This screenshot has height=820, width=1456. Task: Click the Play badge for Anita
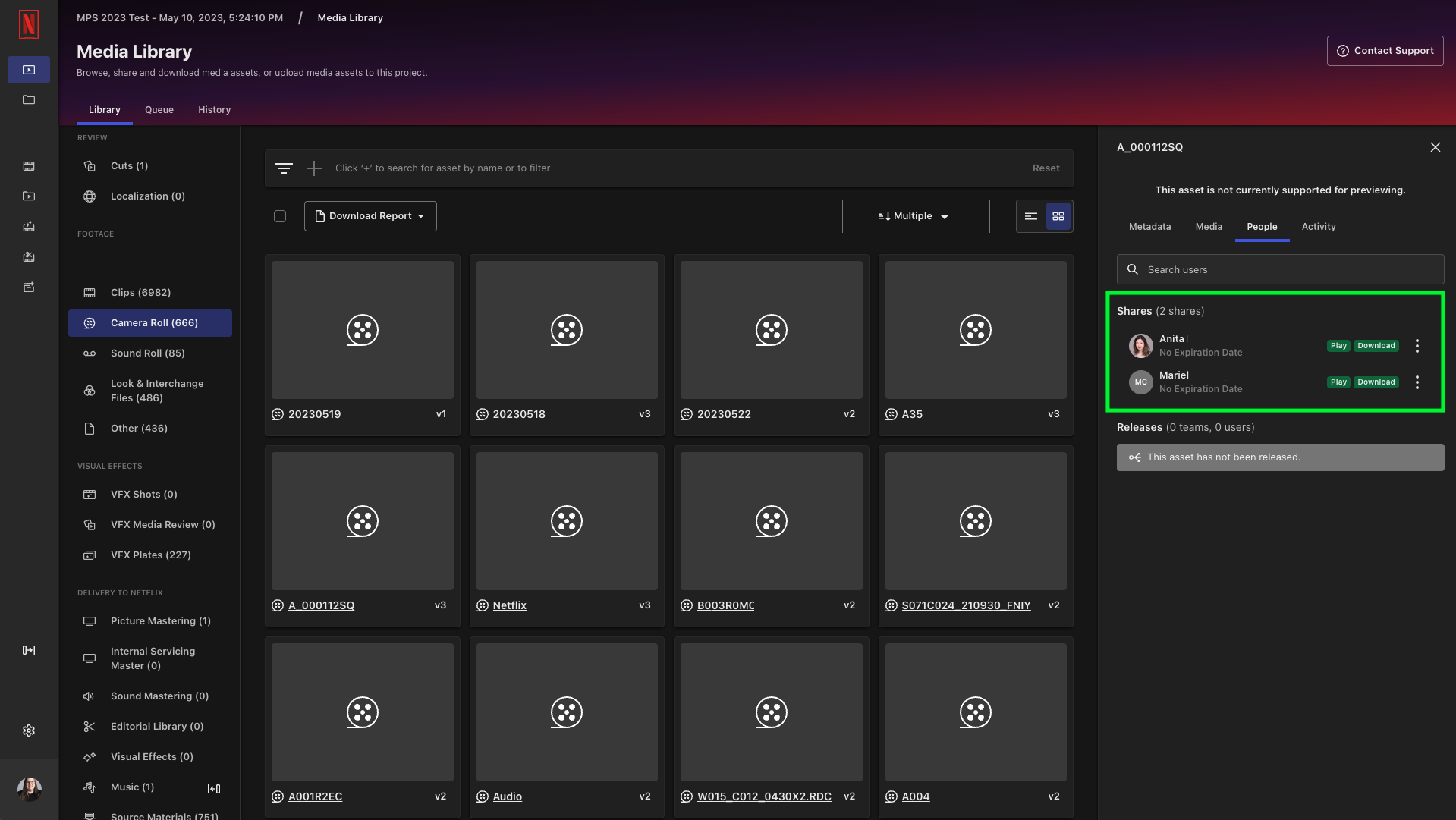point(1338,346)
